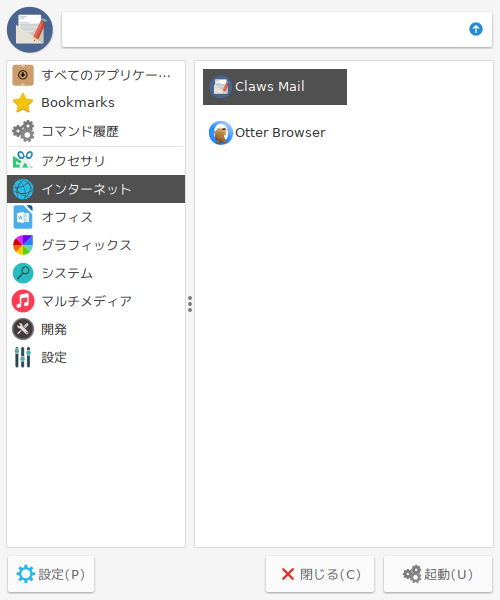The width and height of the screenshot is (500, 600).
Task: Click the 起動(U) launch button
Action: click(438, 574)
